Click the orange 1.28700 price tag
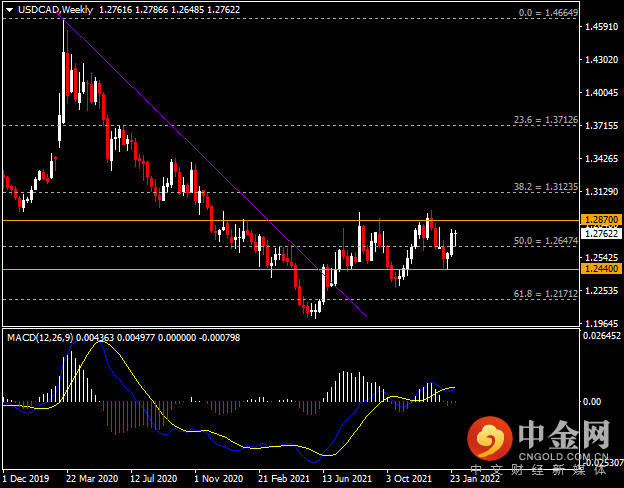624x488 pixels. click(601, 220)
